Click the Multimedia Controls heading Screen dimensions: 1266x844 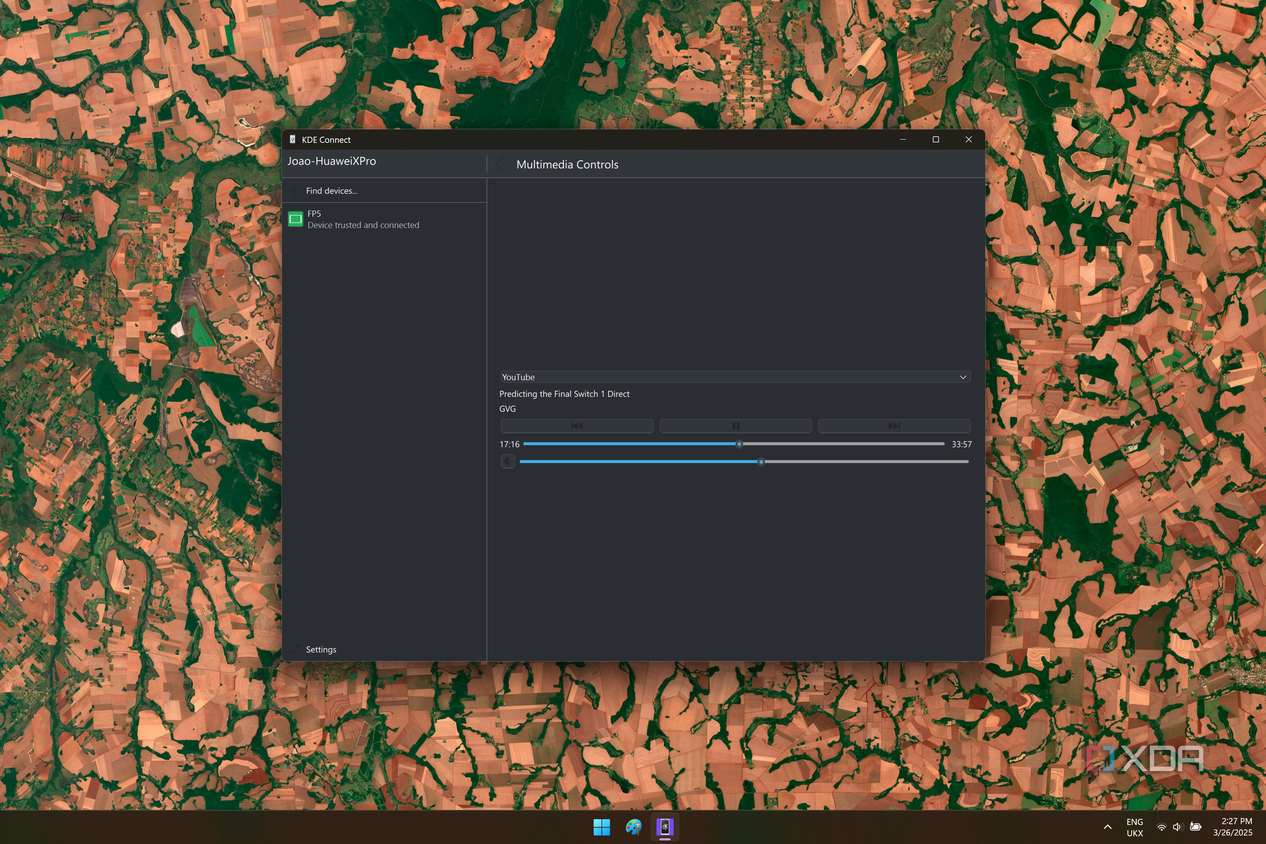click(567, 165)
